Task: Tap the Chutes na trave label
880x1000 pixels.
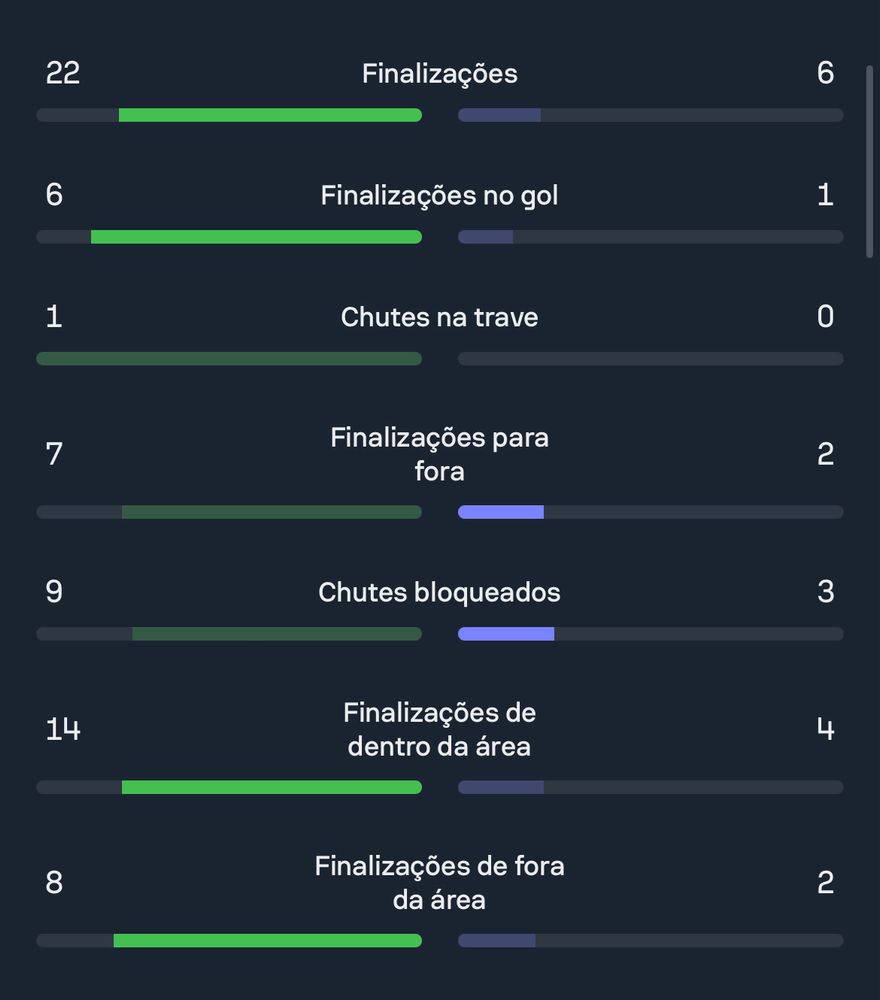Action: [x=439, y=317]
